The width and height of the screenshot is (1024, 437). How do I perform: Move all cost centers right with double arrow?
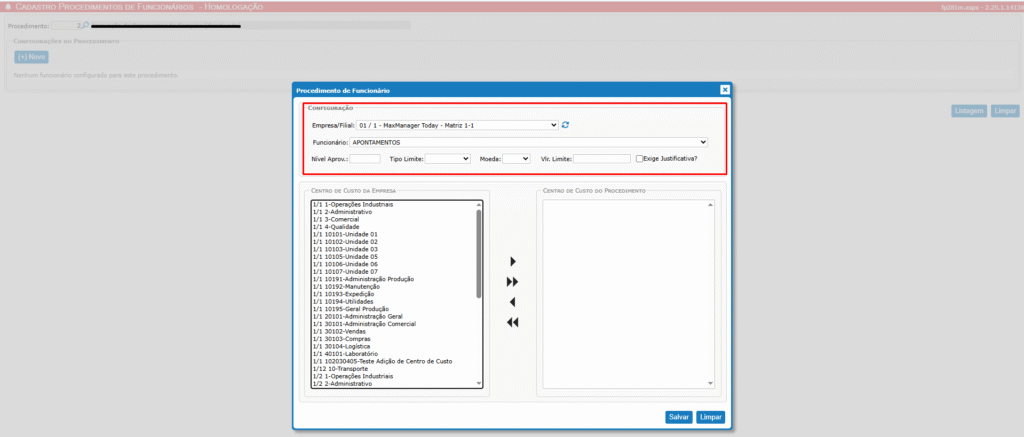click(513, 282)
